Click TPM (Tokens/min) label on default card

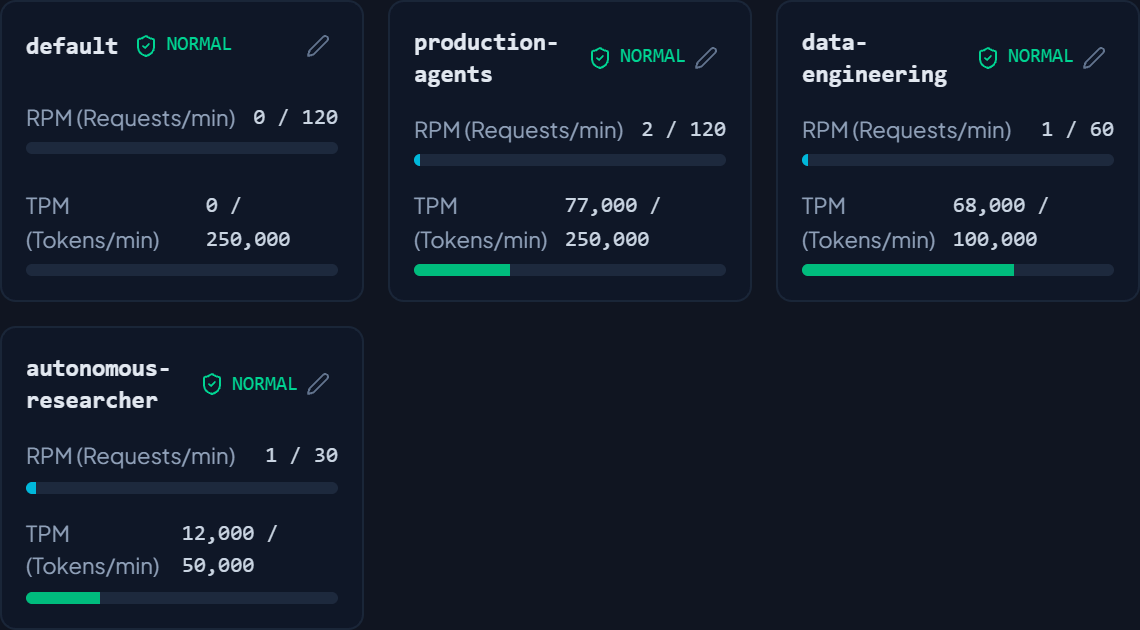[x=93, y=223]
